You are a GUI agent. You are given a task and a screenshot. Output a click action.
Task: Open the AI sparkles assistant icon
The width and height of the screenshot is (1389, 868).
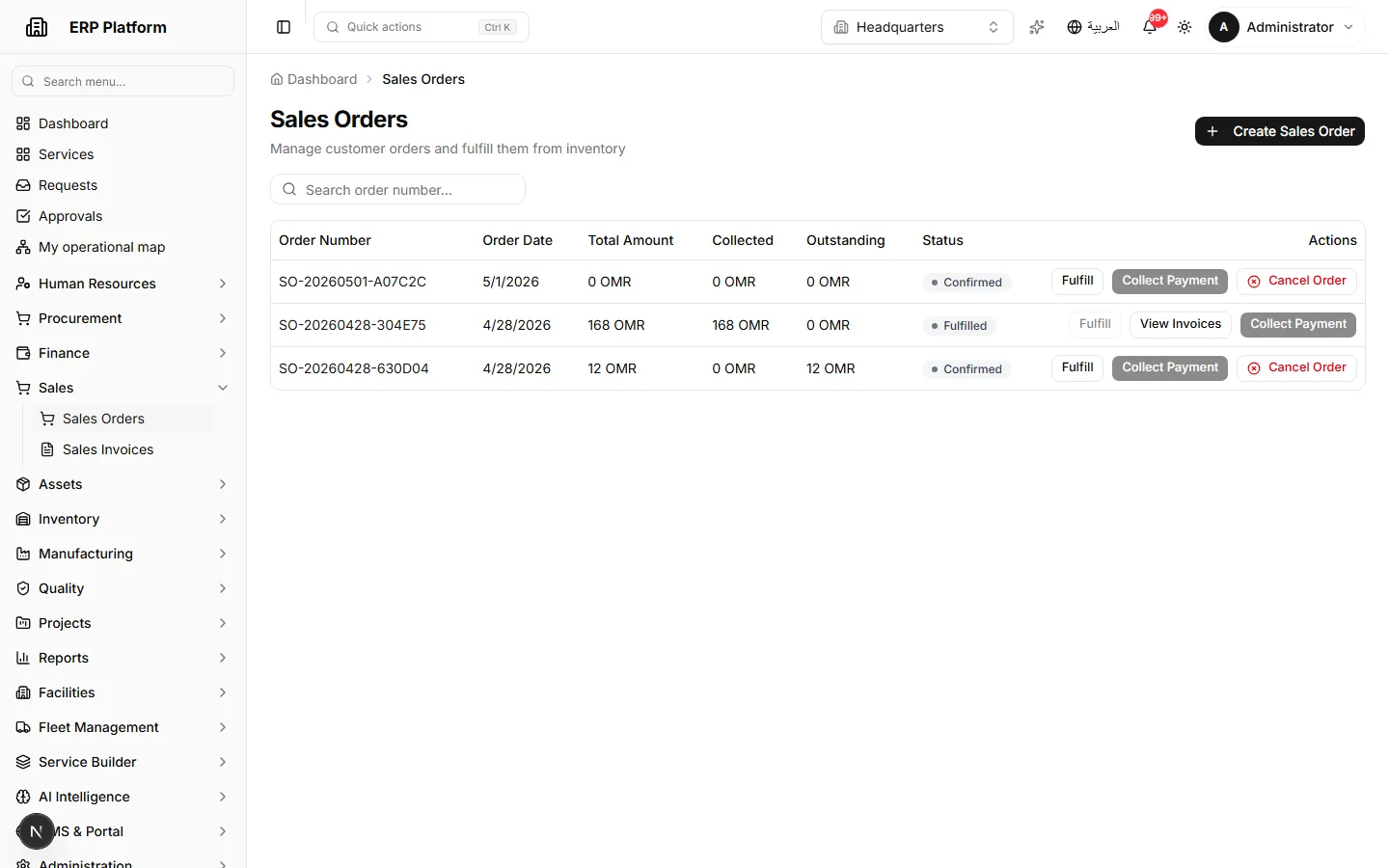pyautogui.click(x=1037, y=27)
